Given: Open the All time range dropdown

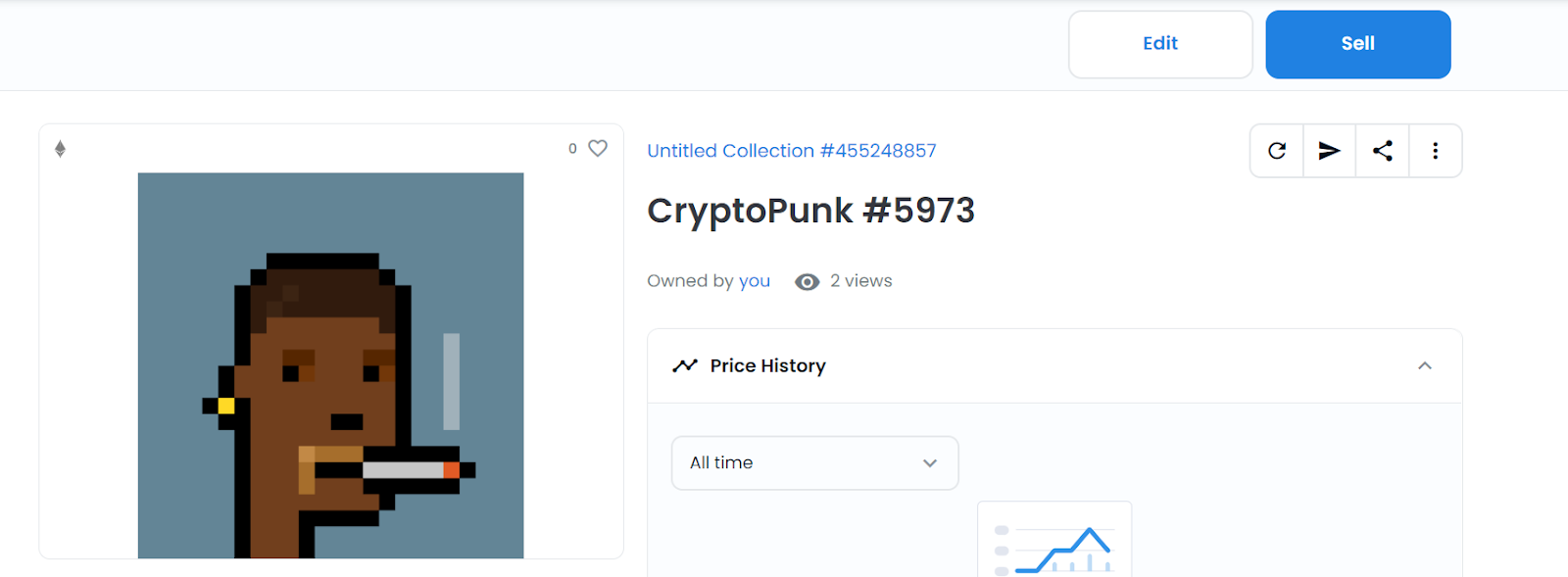Looking at the screenshot, I should pyautogui.click(x=814, y=463).
